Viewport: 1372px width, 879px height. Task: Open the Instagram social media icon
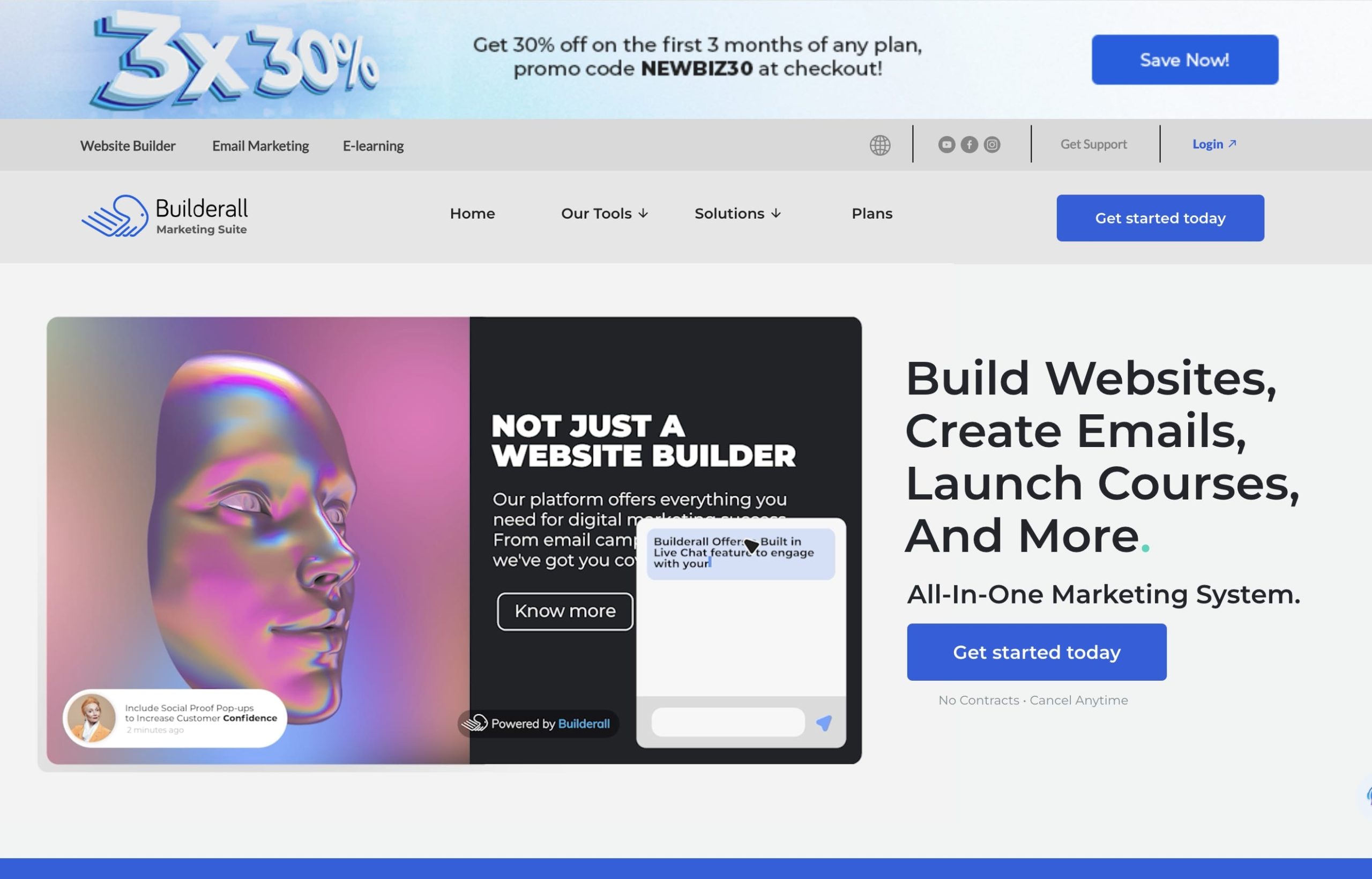[991, 144]
